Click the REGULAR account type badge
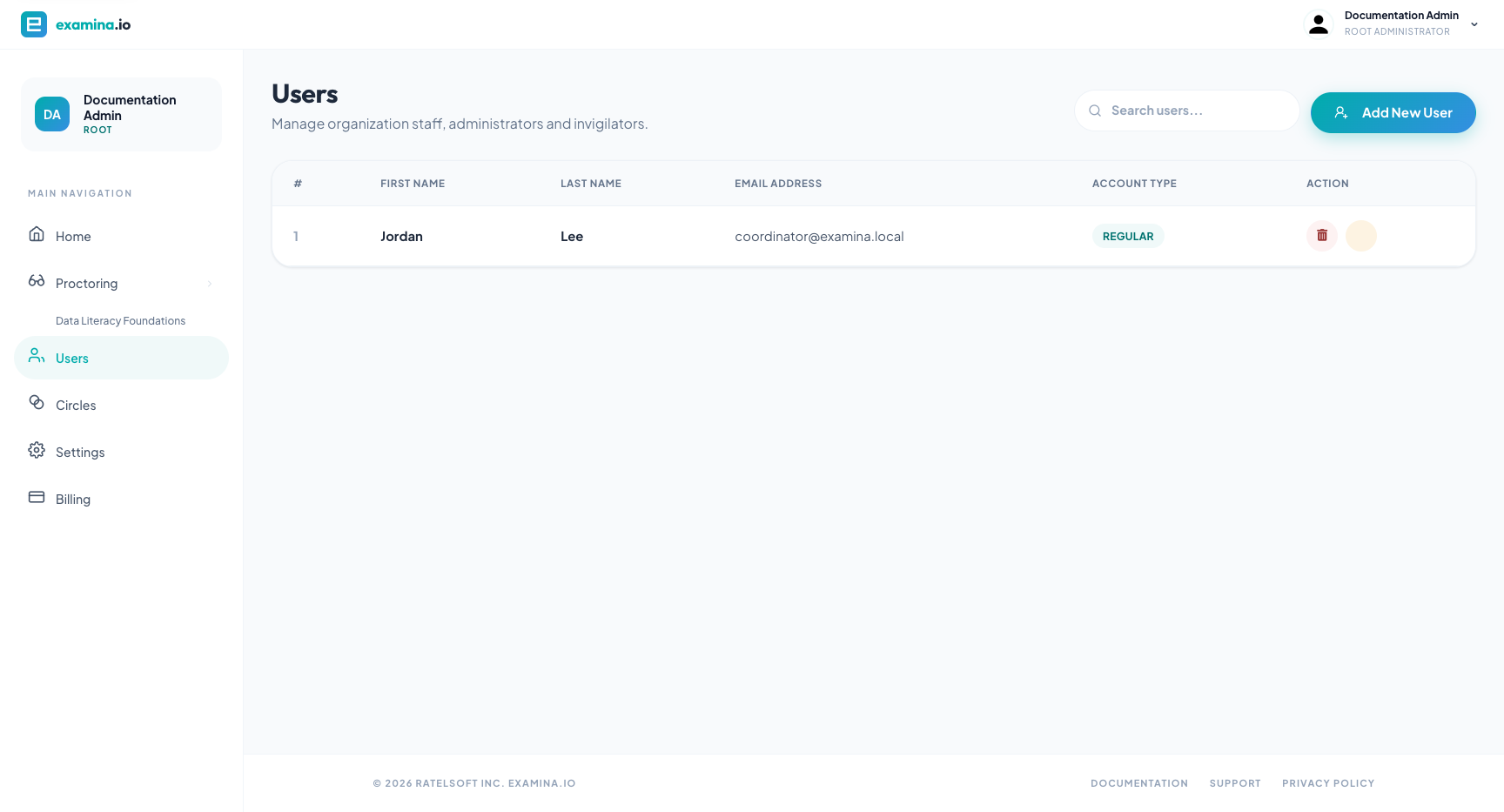The height and width of the screenshot is (812, 1504). 1128,236
